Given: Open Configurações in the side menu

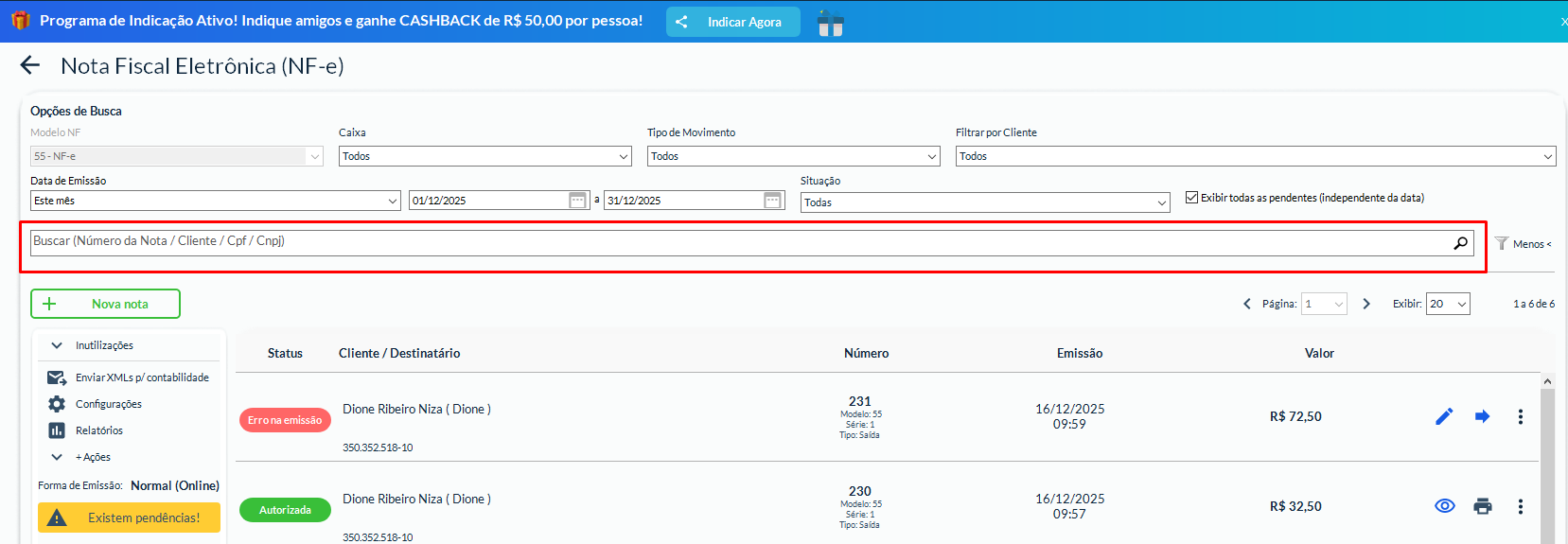Looking at the screenshot, I should [x=108, y=404].
